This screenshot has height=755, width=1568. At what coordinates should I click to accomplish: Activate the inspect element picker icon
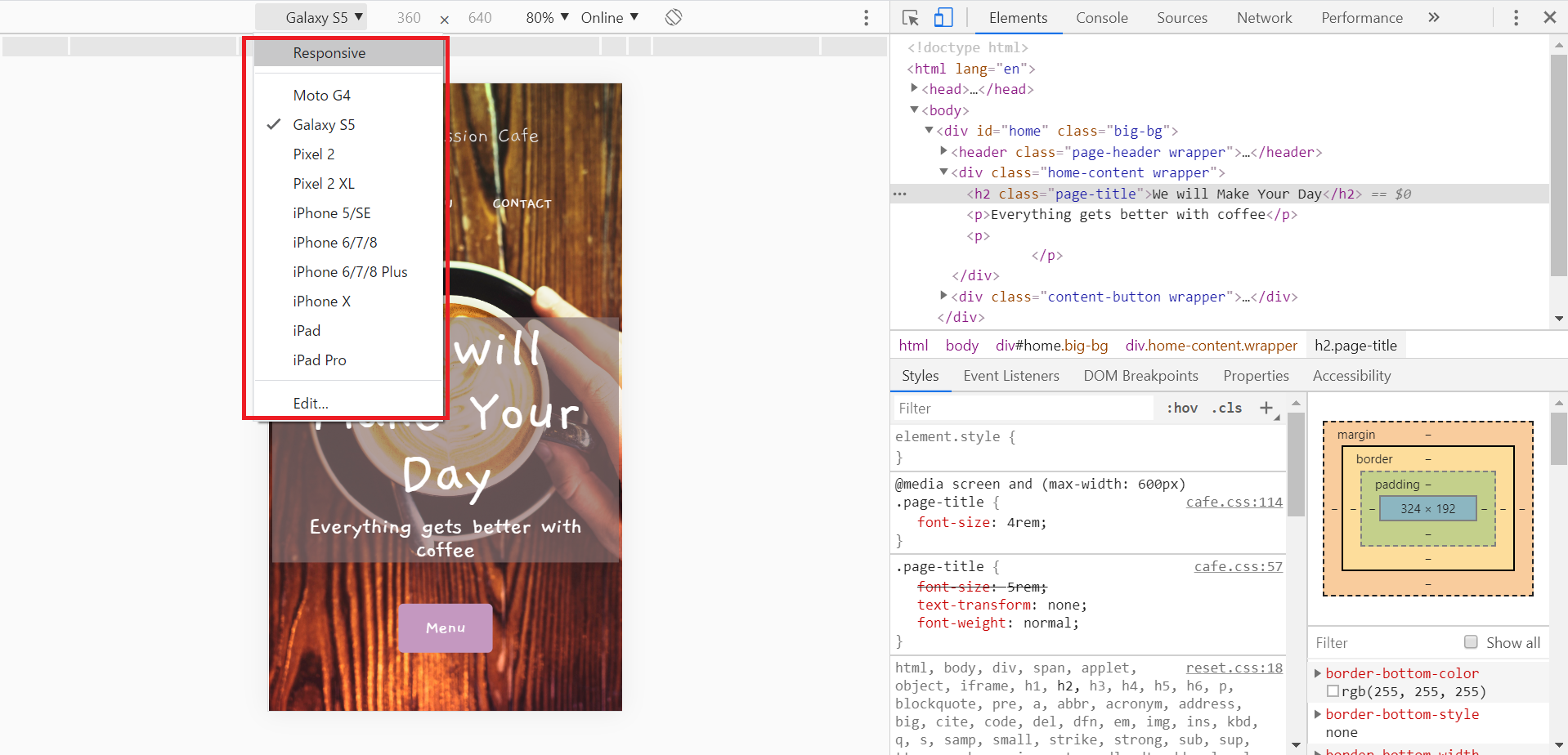coord(911,17)
